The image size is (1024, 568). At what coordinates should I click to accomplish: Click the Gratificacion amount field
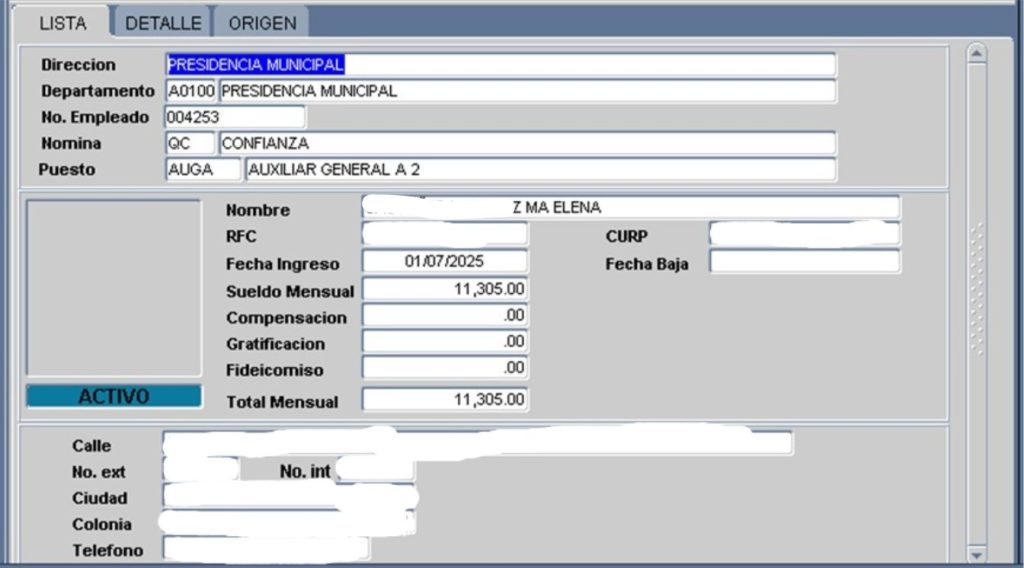(x=445, y=341)
